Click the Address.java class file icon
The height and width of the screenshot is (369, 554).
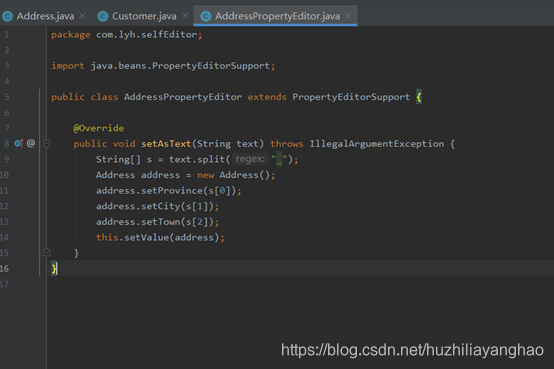click(x=7, y=16)
